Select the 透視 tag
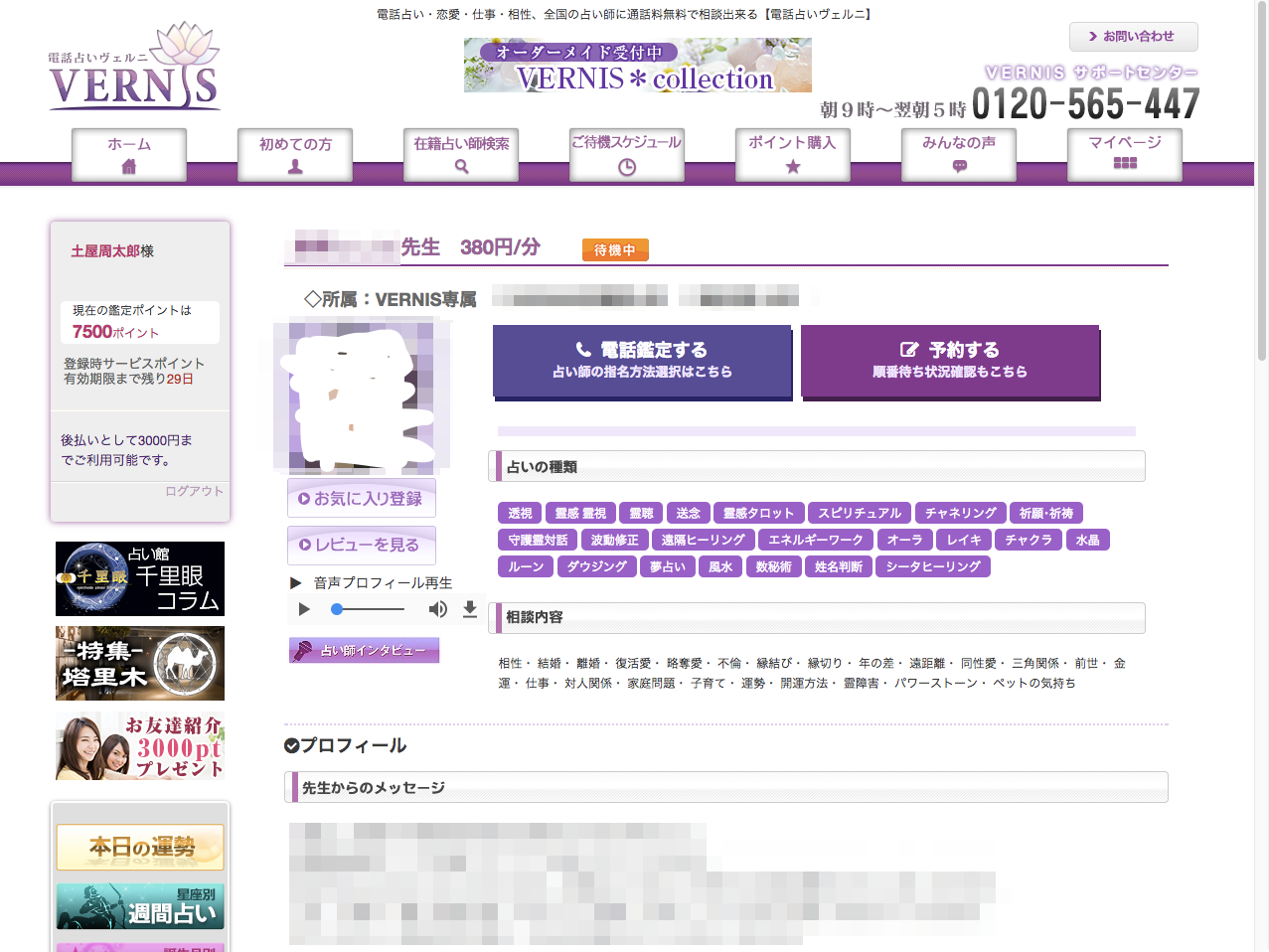1269x952 pixels. point(520,513)
